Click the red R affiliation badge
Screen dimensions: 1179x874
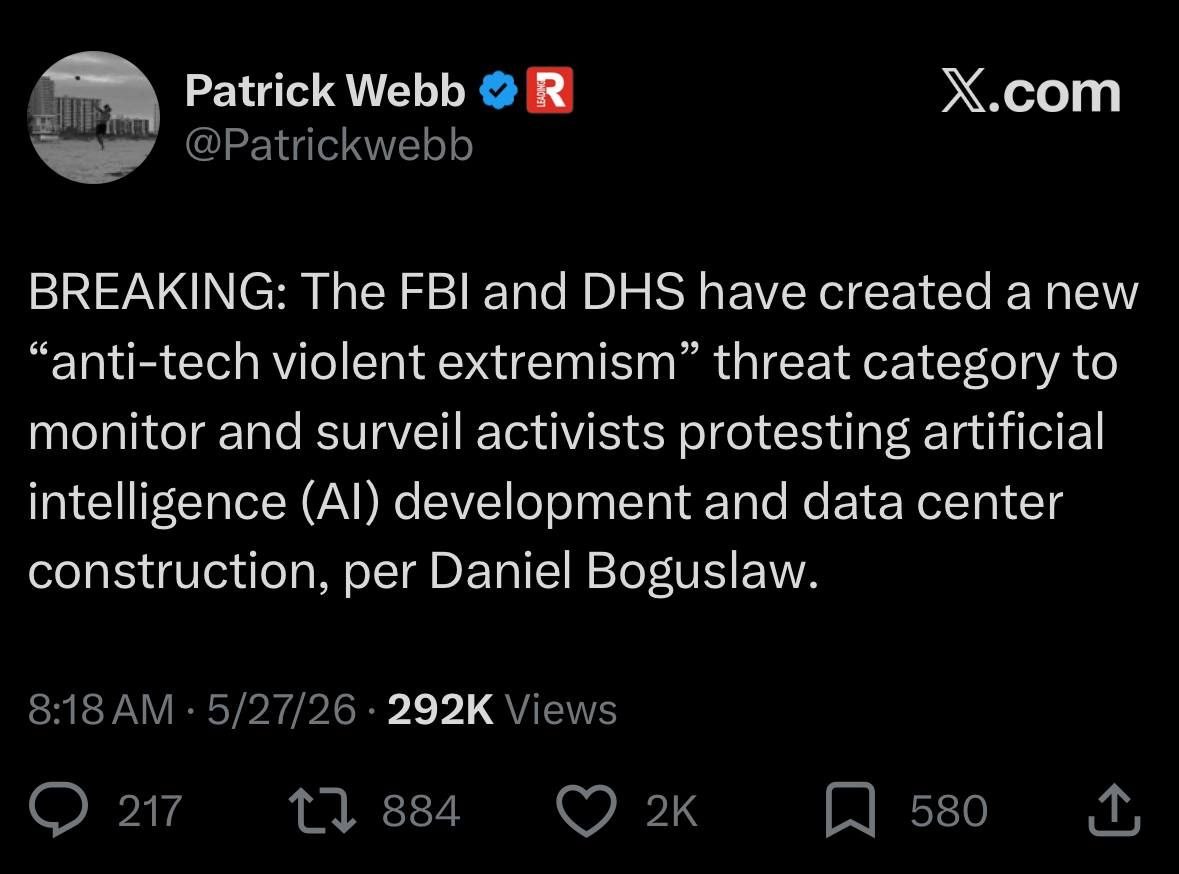[x=550, y=90]
